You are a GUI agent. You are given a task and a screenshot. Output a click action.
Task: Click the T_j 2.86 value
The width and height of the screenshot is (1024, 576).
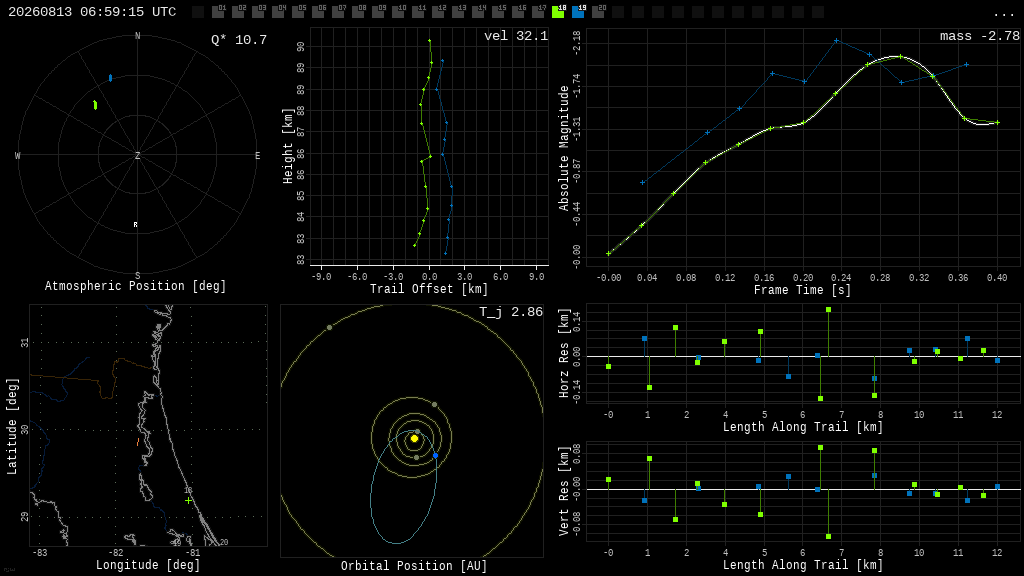tap(511, 312)
